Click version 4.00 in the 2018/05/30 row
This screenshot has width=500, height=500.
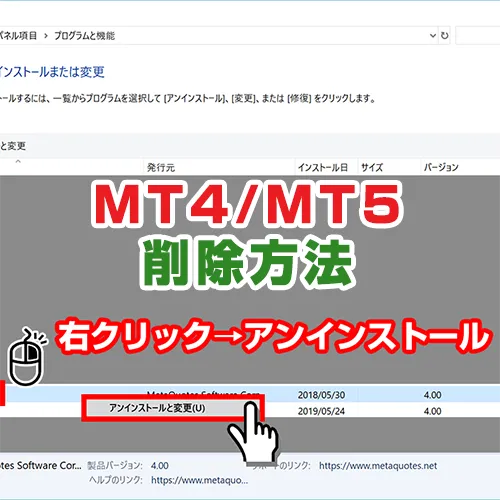click(x=433, y=395)
